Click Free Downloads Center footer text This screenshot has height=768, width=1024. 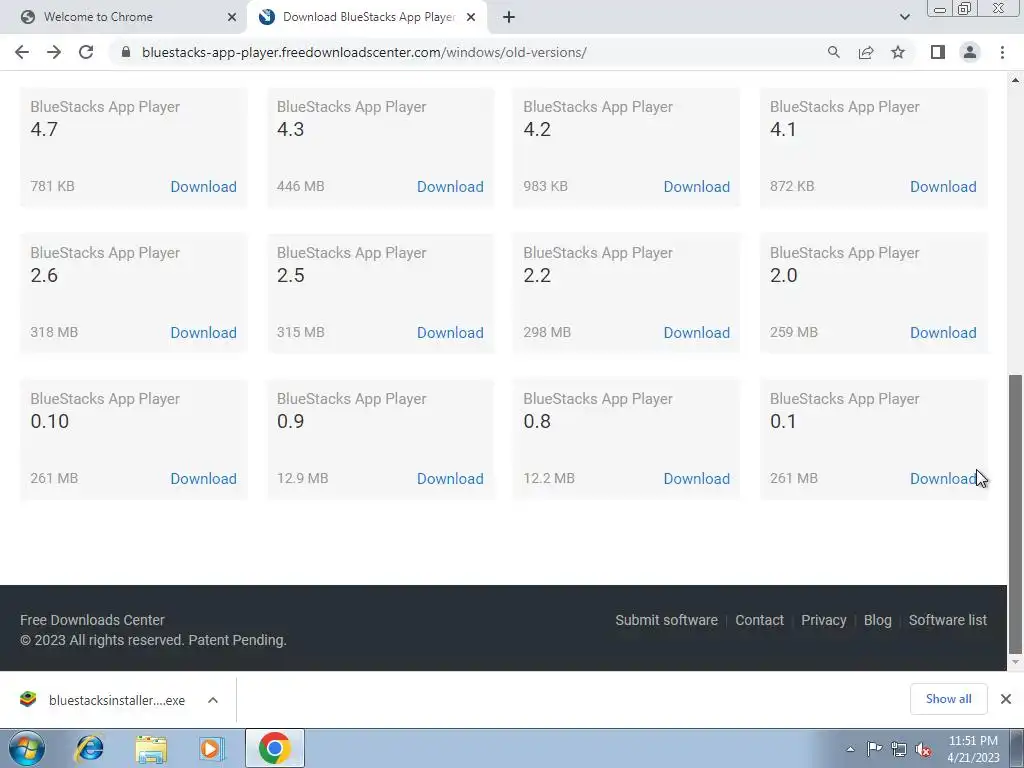(x=92, y=620)
